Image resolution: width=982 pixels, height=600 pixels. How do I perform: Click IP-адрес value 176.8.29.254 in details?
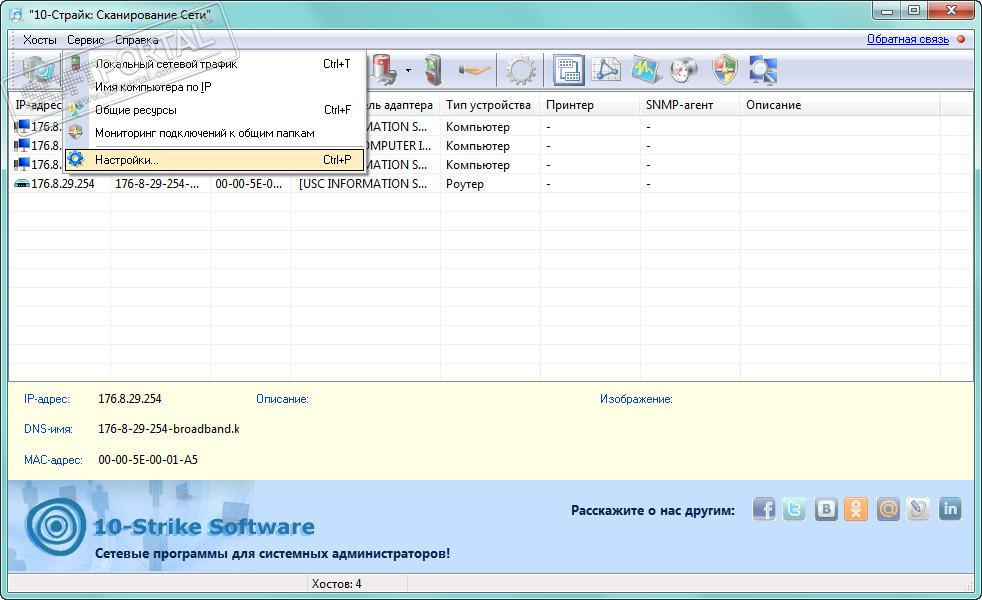pyautogui.click(x=130, y=399)
